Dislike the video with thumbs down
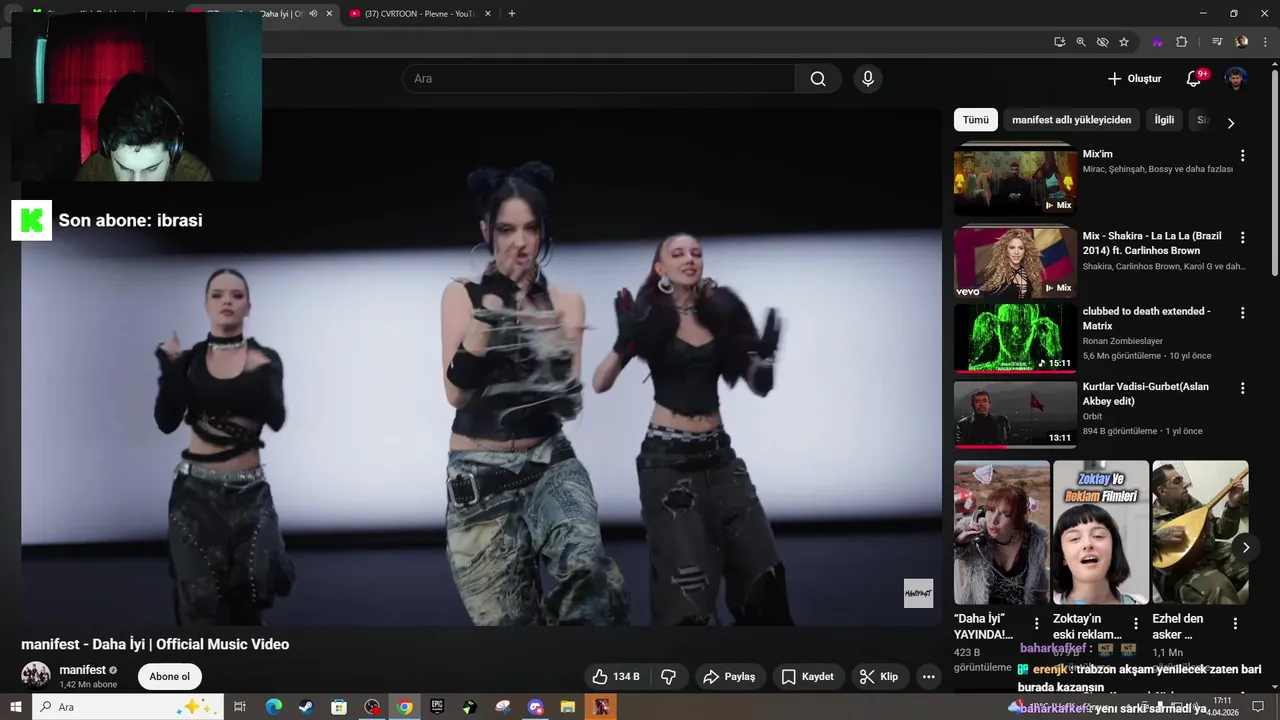Screen dimensions: 1280x720 click(668, 677)
